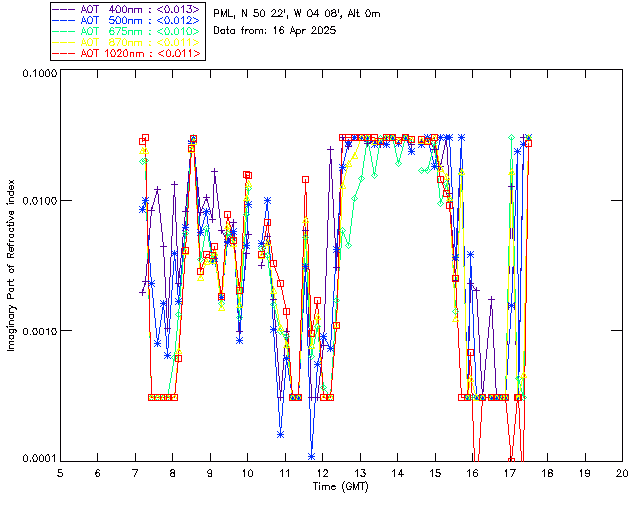Click the lowest blue asterisk near 0.0001

pos(311,456)
